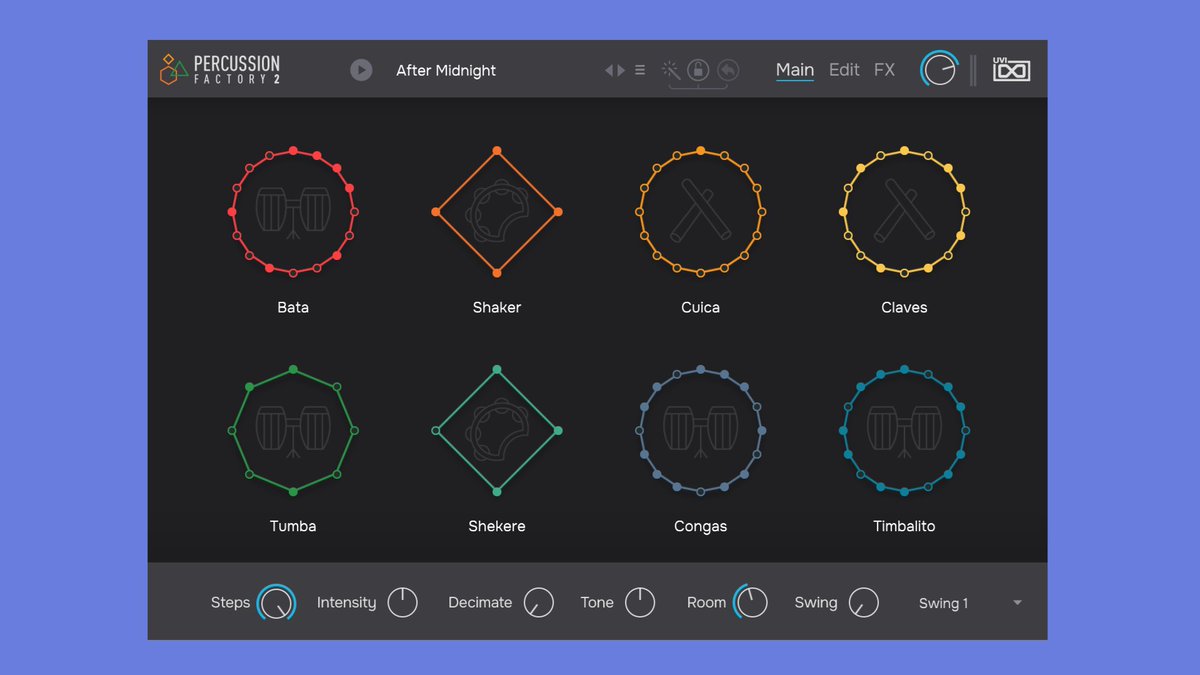Toggle the top step dot of Tumba
1200x675 pixels.
(293, 369)
